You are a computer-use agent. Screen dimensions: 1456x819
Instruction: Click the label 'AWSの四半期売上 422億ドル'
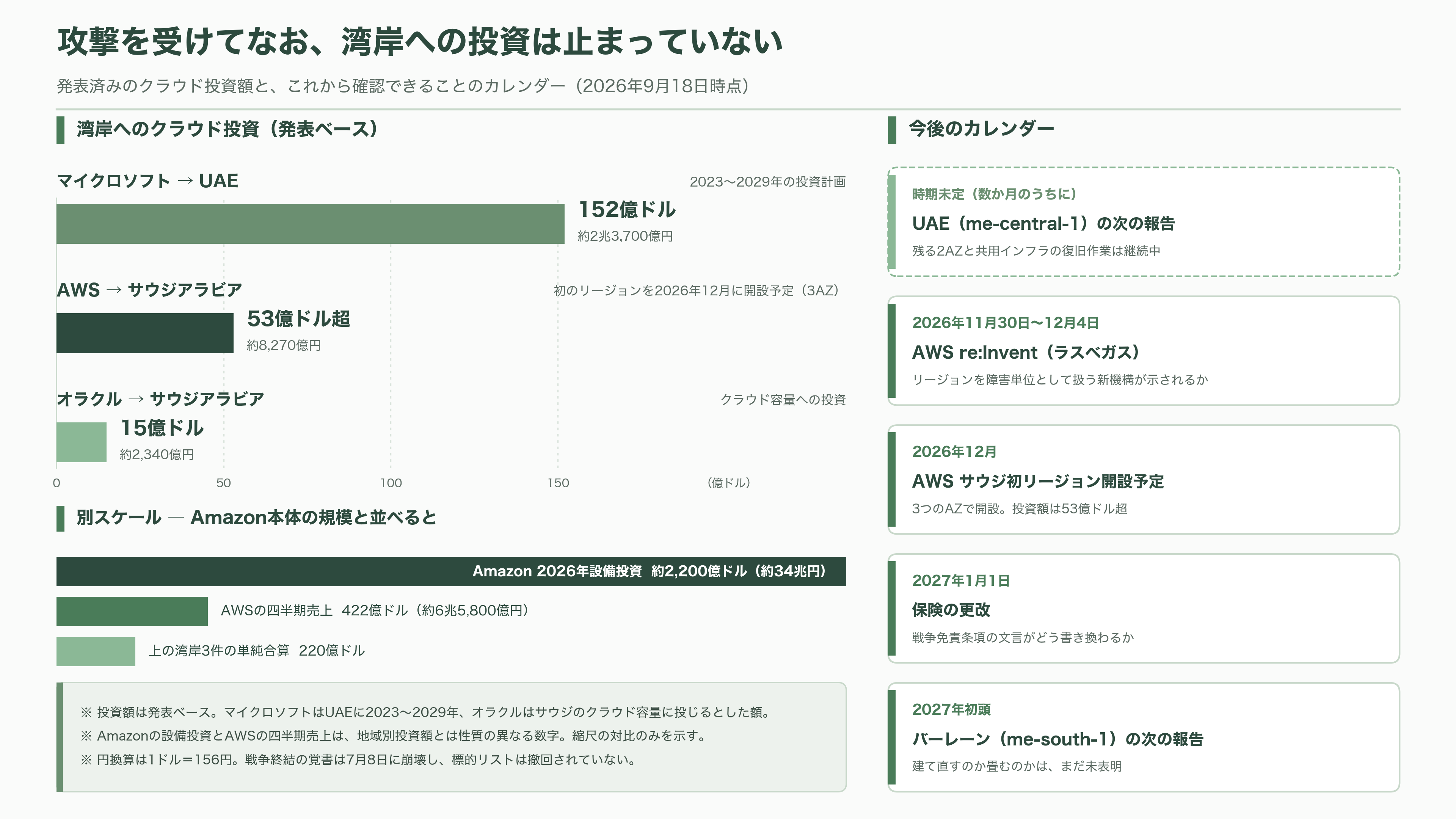[x=375, y=611]
